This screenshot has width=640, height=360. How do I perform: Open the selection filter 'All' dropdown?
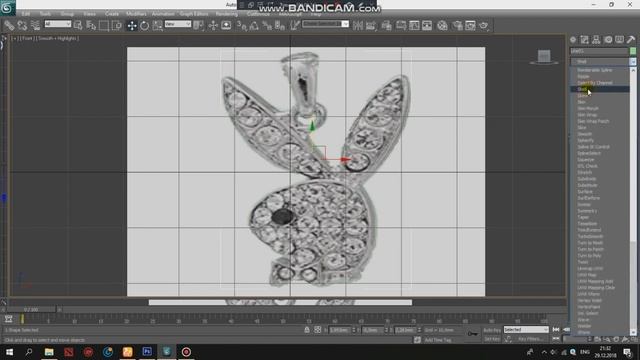58,24
